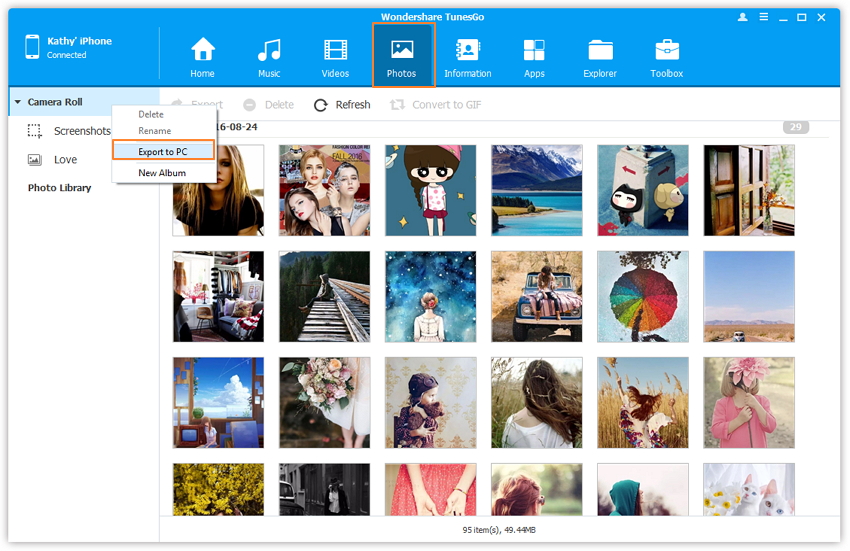The image size is (850, 551).
Task: Open the Explorer folder icon
Action: click(600, 50)
